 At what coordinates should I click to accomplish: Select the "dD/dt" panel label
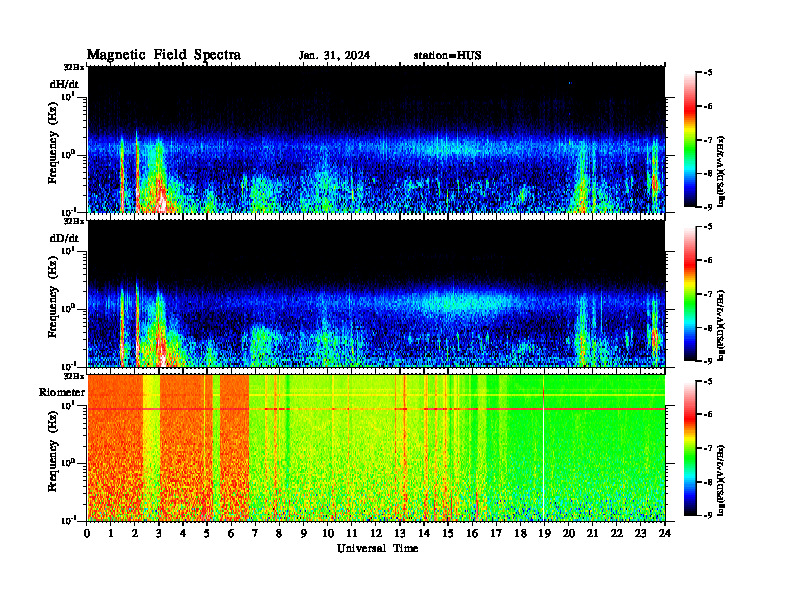(64, 238)
